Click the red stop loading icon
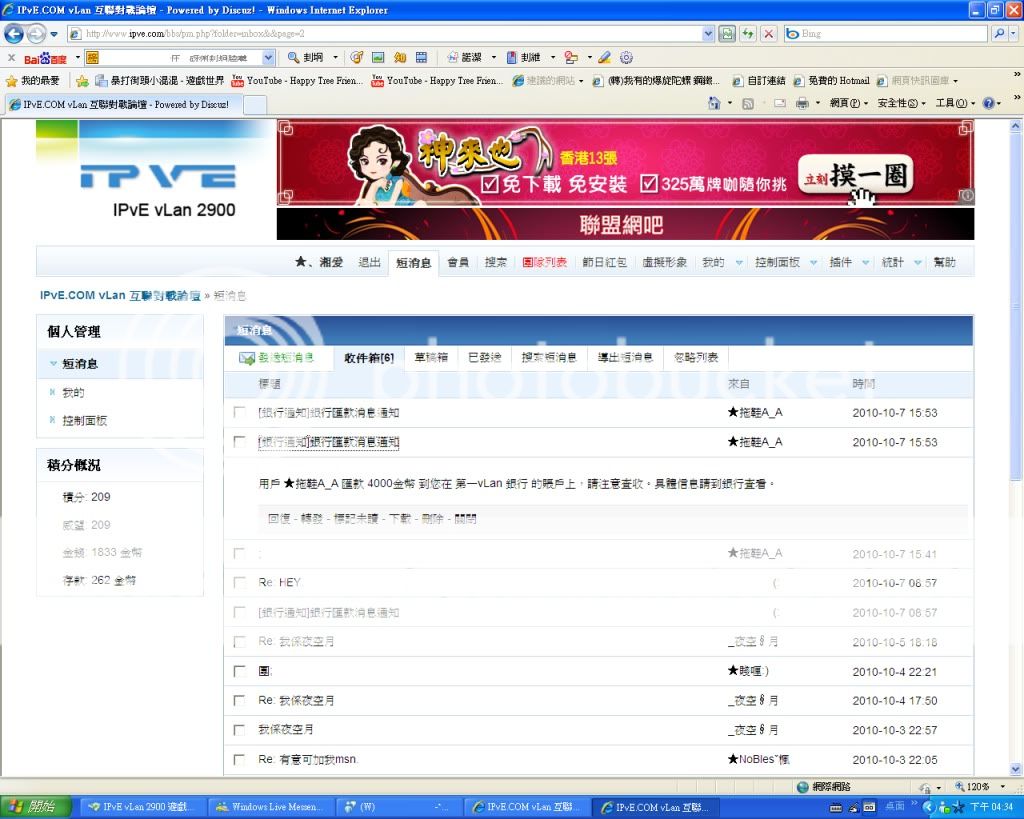This screenshot has width=1024, height=819. (768, 33)
